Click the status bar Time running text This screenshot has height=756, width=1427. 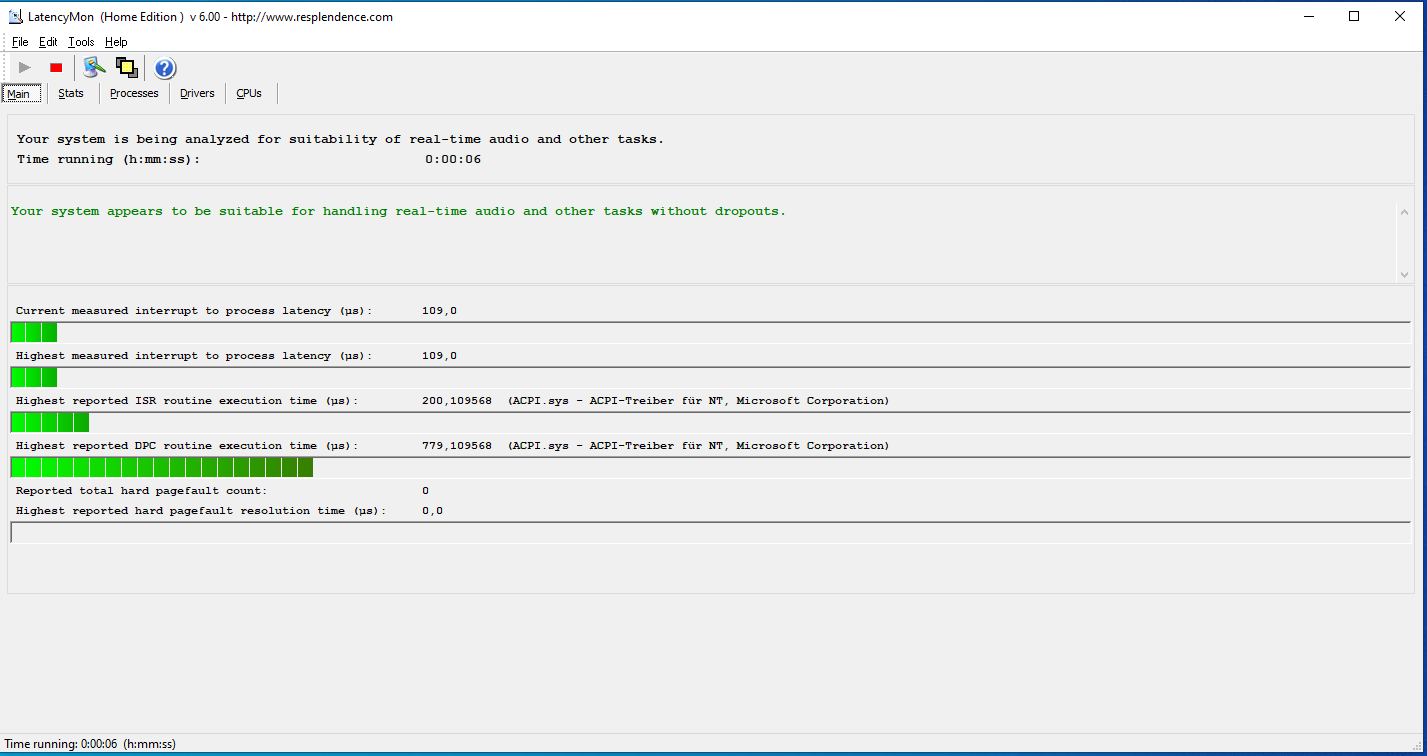click(x=90, y=744)
